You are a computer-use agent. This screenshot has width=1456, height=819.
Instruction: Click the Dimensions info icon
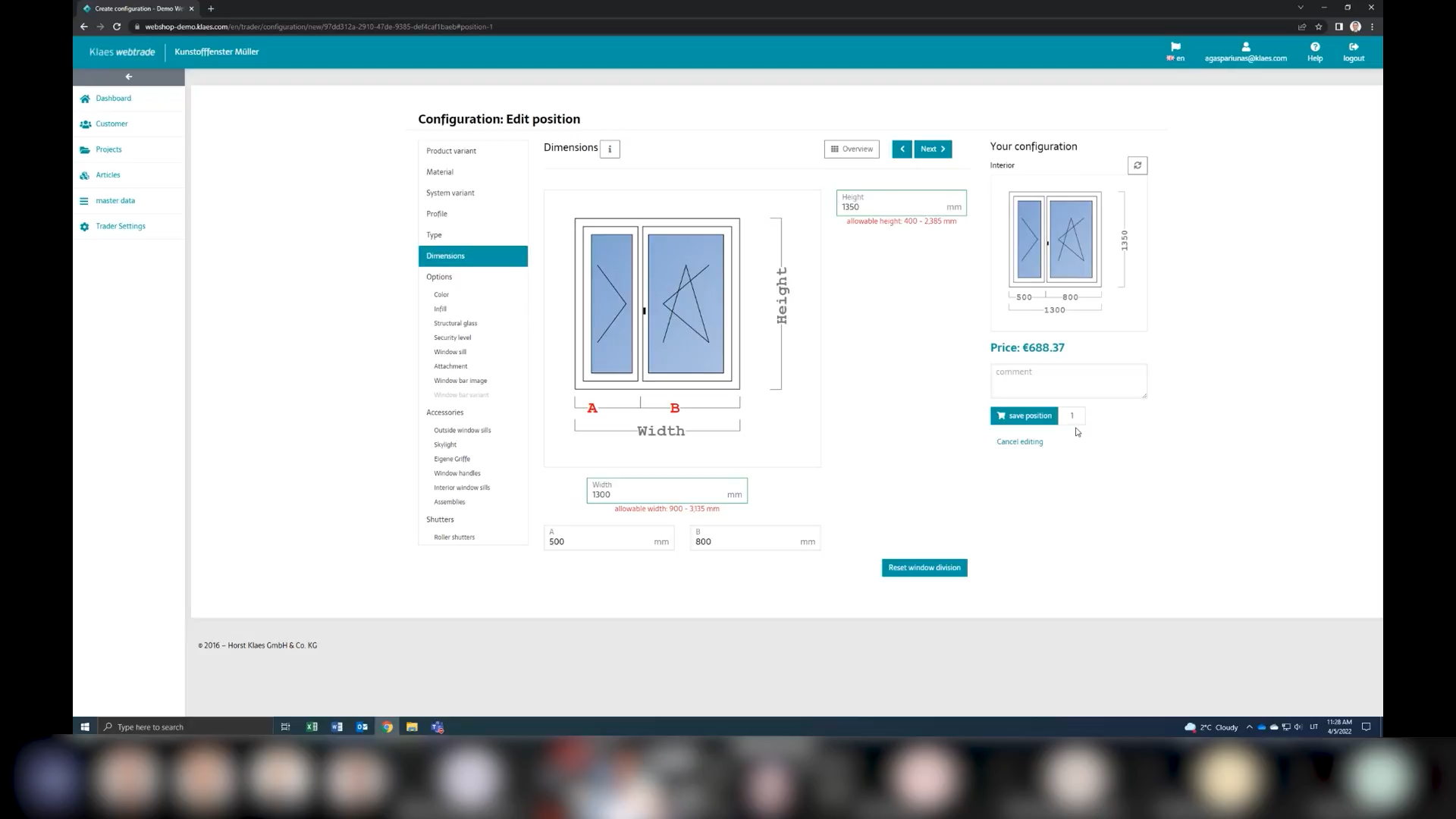[610, 149]
